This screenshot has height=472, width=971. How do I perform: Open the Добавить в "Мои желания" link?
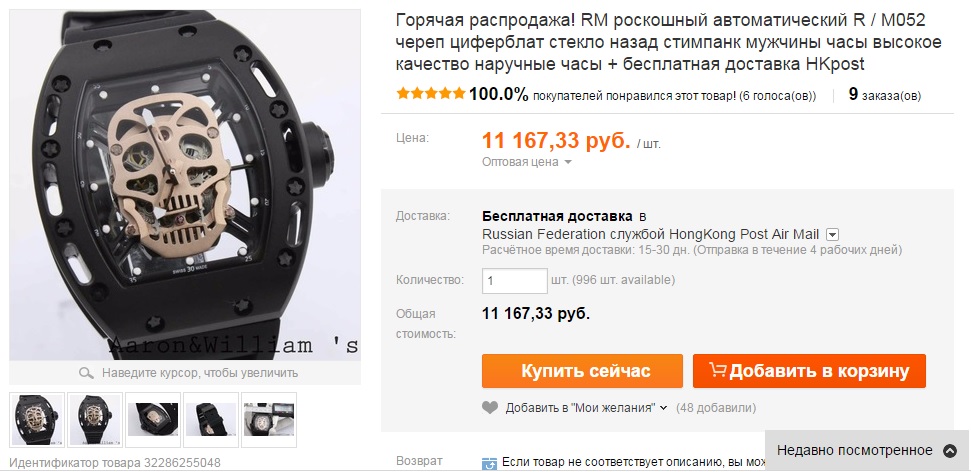580,408
